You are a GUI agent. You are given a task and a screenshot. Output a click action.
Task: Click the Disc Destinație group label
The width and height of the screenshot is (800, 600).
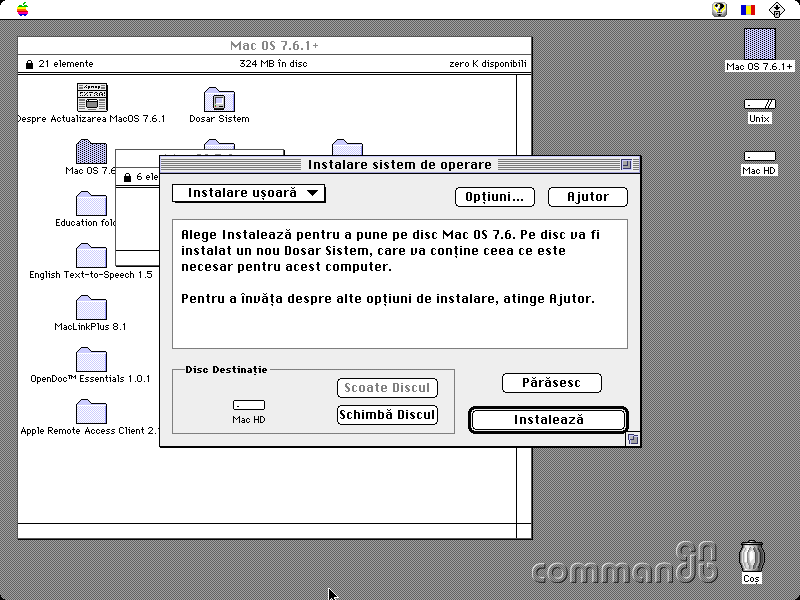click(x=226, y=370)
